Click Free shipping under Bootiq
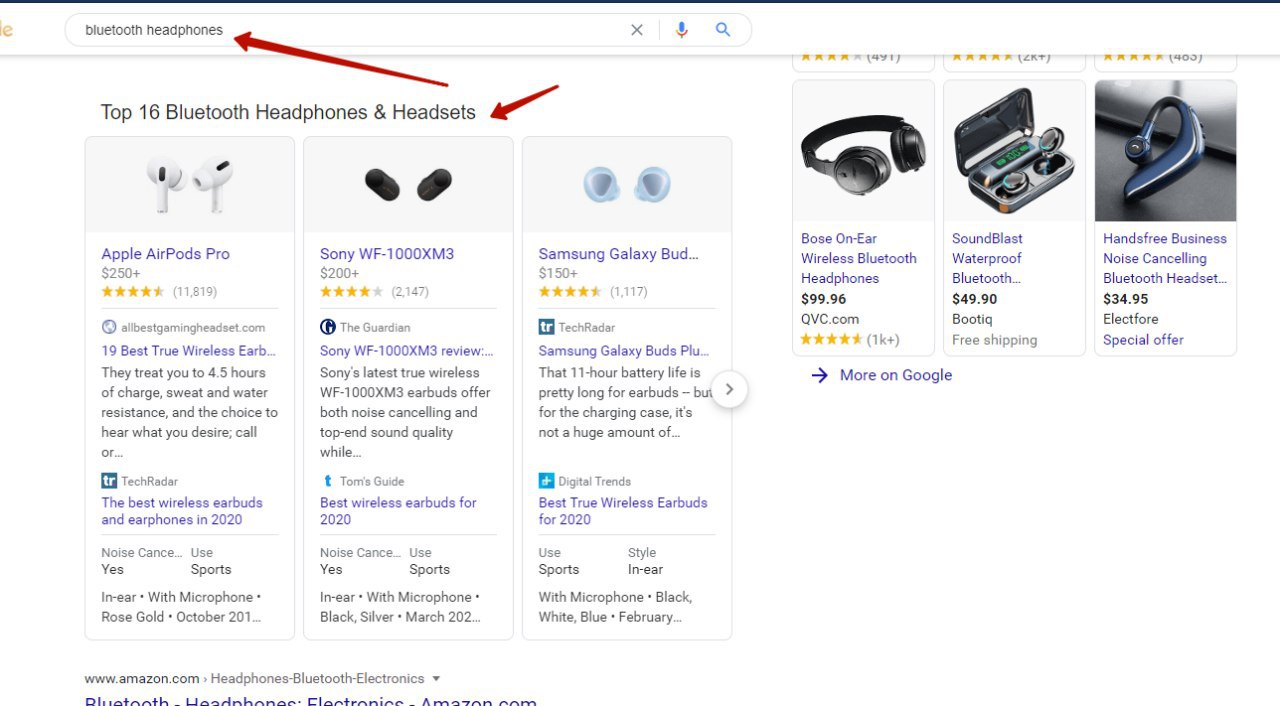Screen dimensions: 1280x706 point(995,340)
